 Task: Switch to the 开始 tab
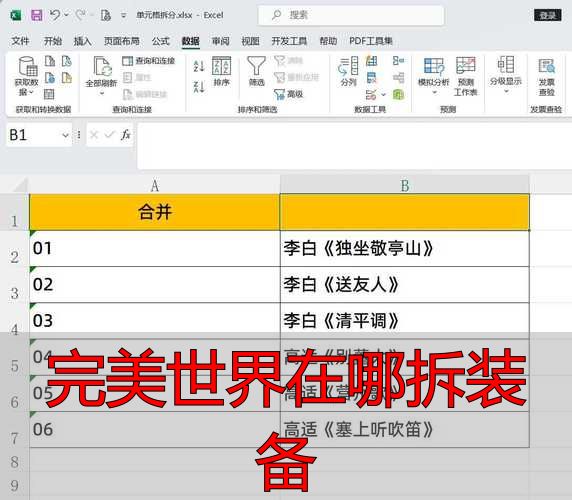click(53, 41)
